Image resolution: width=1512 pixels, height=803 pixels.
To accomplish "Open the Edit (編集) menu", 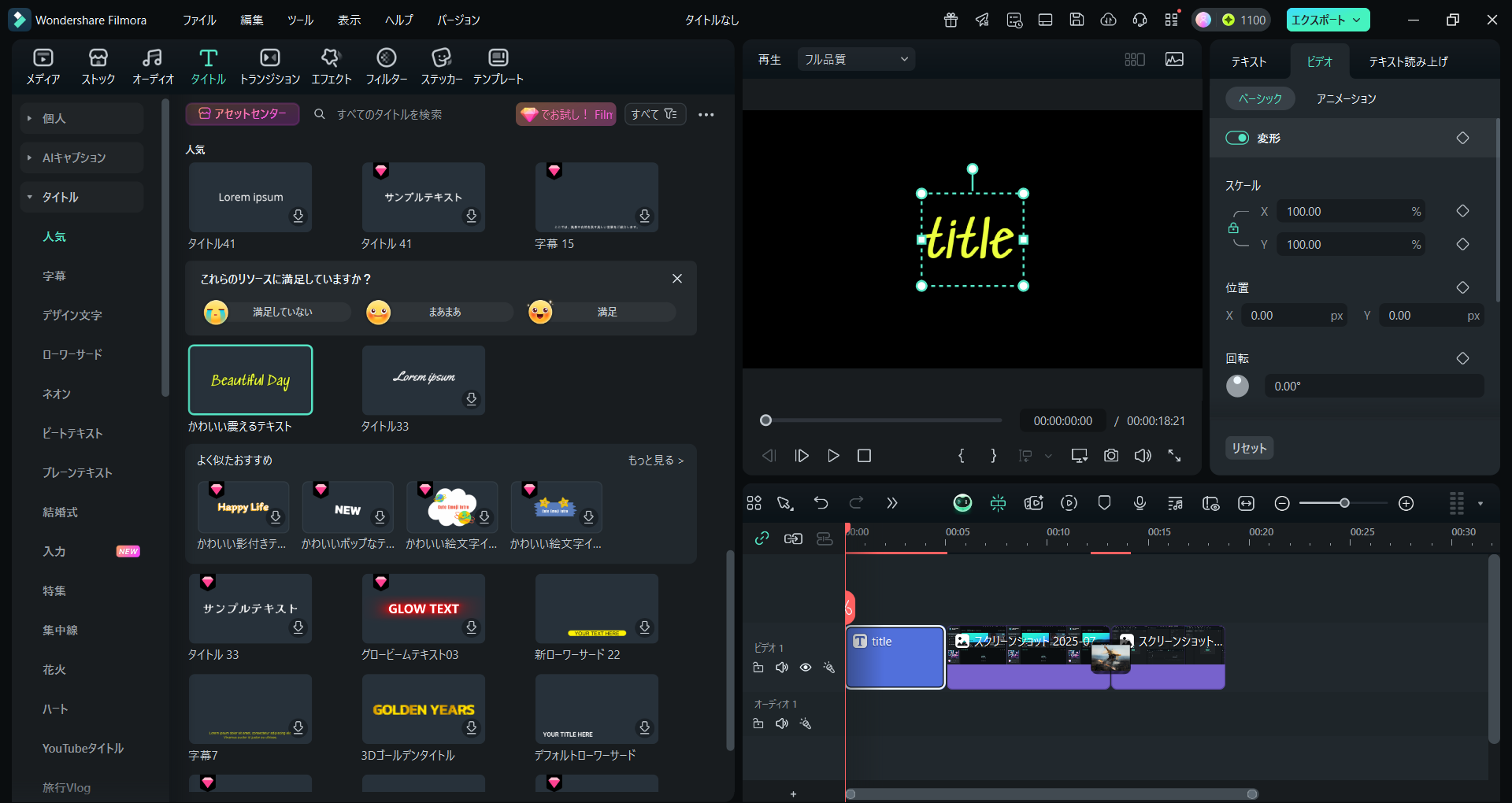I will pyautogui.click(x=252, y=20).
